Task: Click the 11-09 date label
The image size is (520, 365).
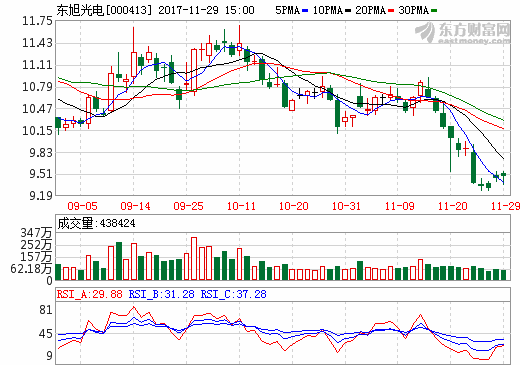Action: click(x=399, y=206)
